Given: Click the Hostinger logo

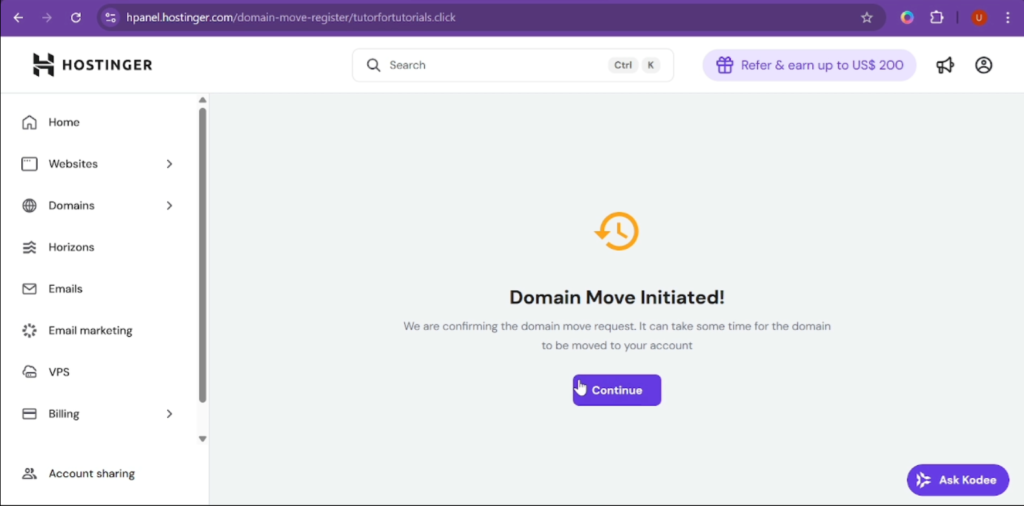Looking at the screenshot, I should click(x=92, y=65).
